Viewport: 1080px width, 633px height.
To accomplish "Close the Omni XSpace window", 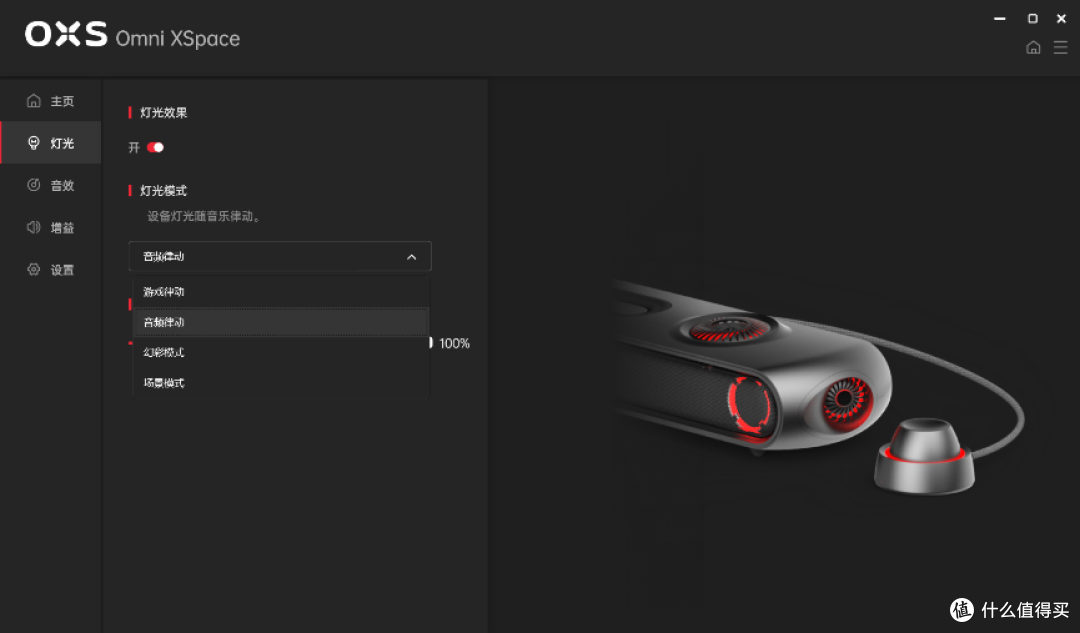I will click(x=1061, y=19).
